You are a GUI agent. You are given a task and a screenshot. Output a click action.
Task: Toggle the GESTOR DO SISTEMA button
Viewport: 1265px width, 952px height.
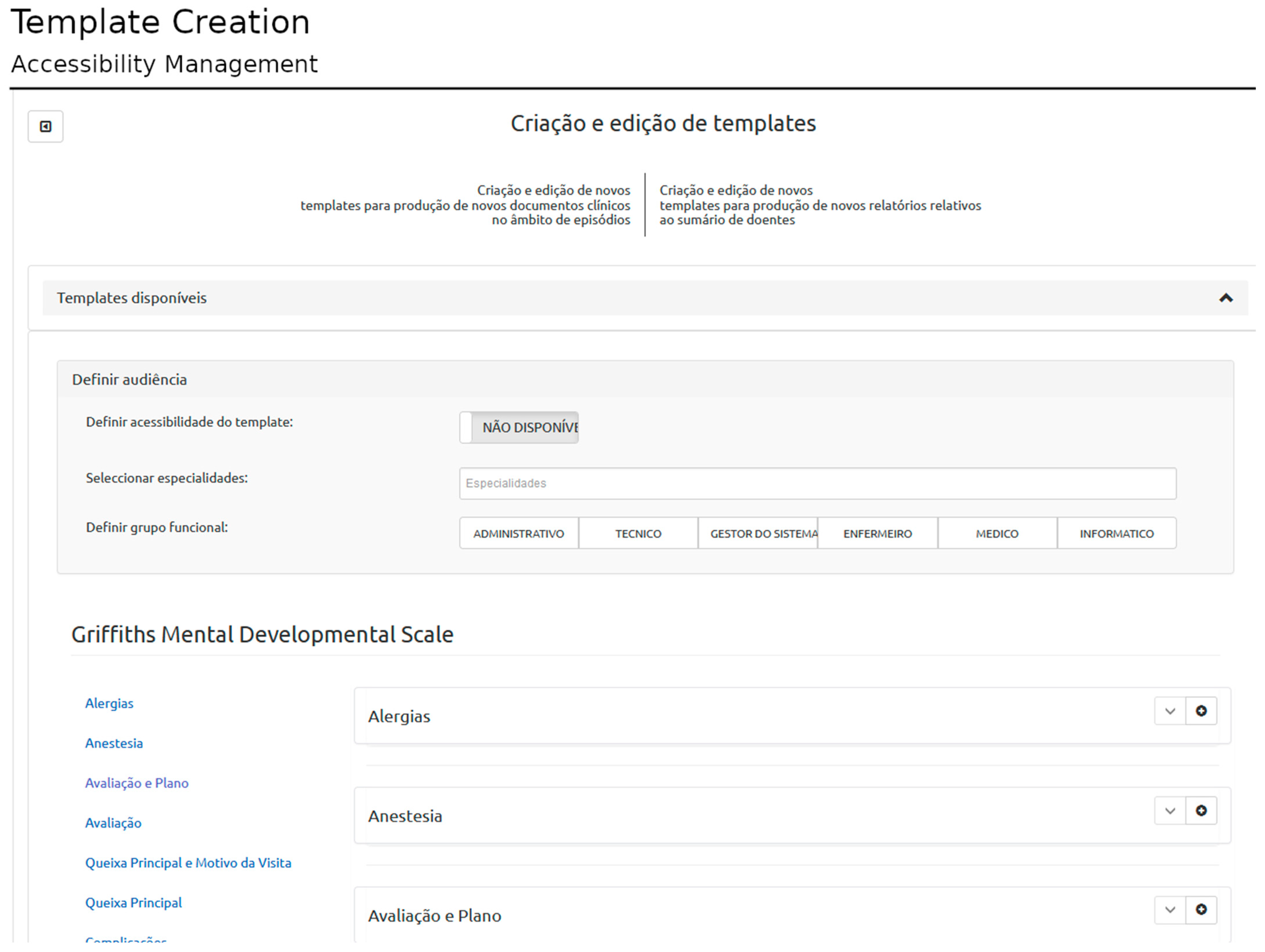[758, 534]
